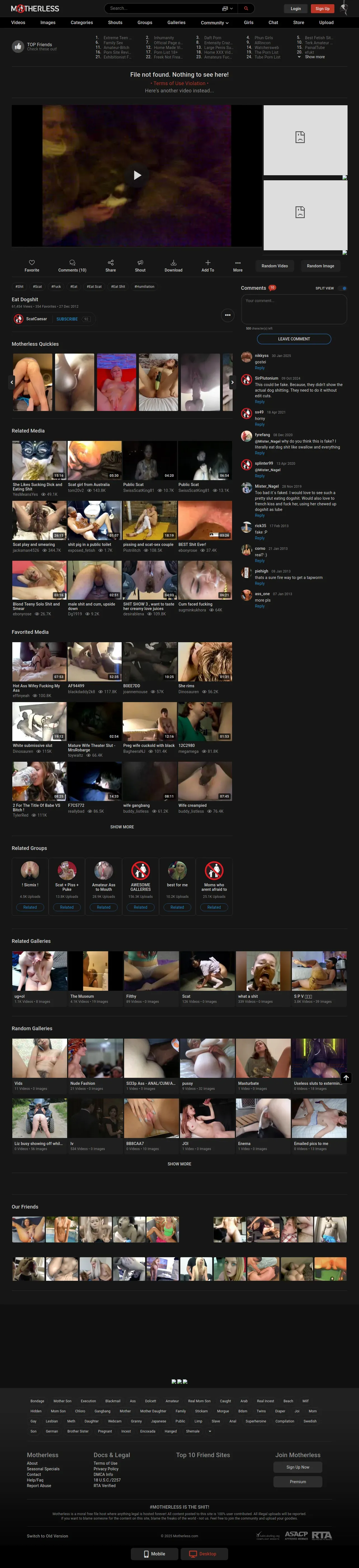359x1568 pixels.
Task: Click the Motherless logo in the header
Action: pyautogui.click(x=35, y=8)
